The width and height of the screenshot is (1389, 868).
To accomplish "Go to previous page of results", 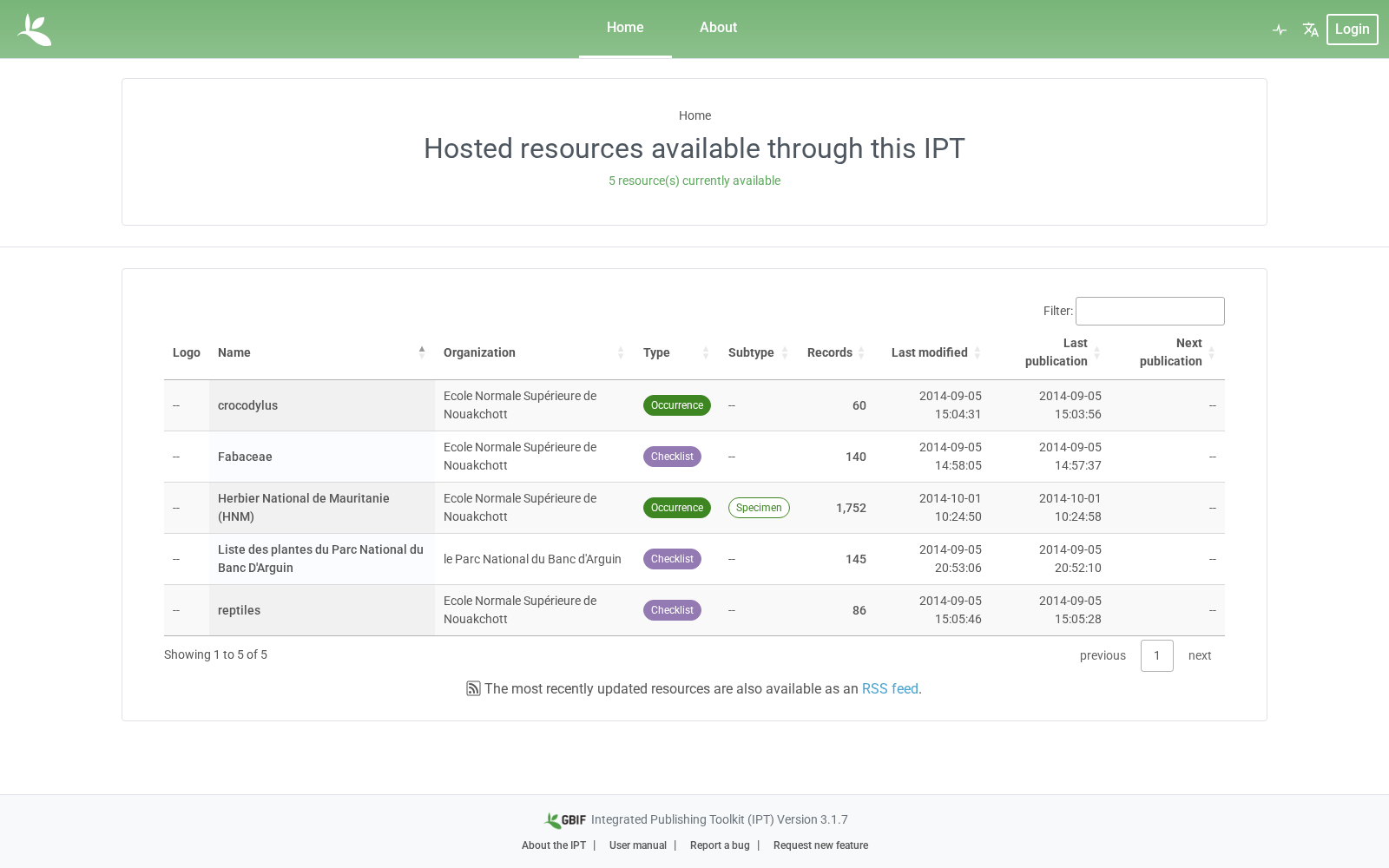I will [x=1103, y=655].
